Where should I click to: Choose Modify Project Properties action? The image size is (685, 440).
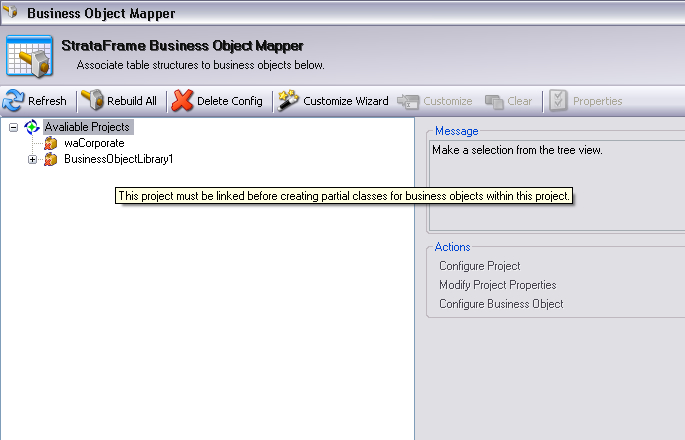[x=497, y=285]
